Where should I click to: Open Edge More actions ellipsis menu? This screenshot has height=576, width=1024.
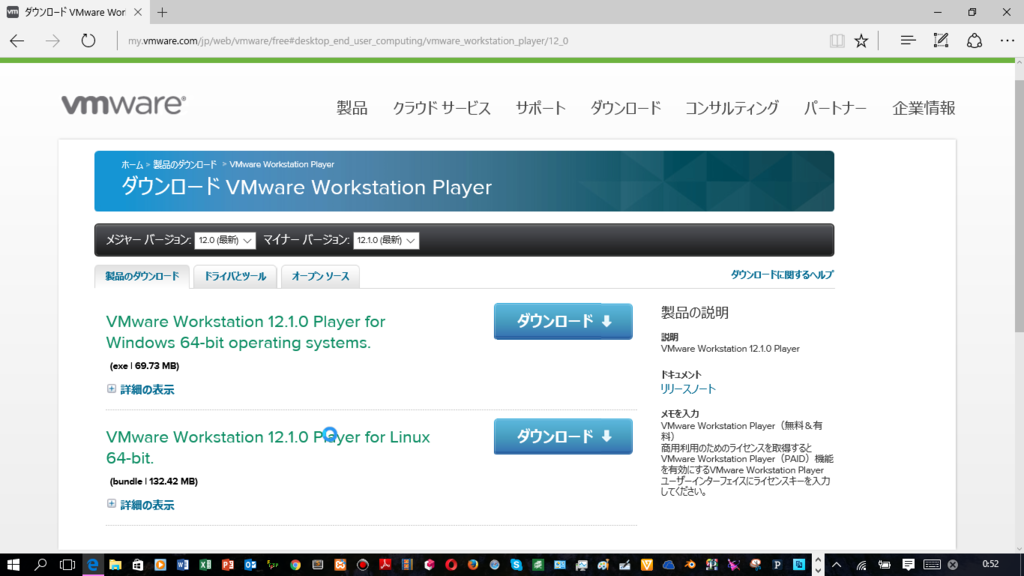1007,40
